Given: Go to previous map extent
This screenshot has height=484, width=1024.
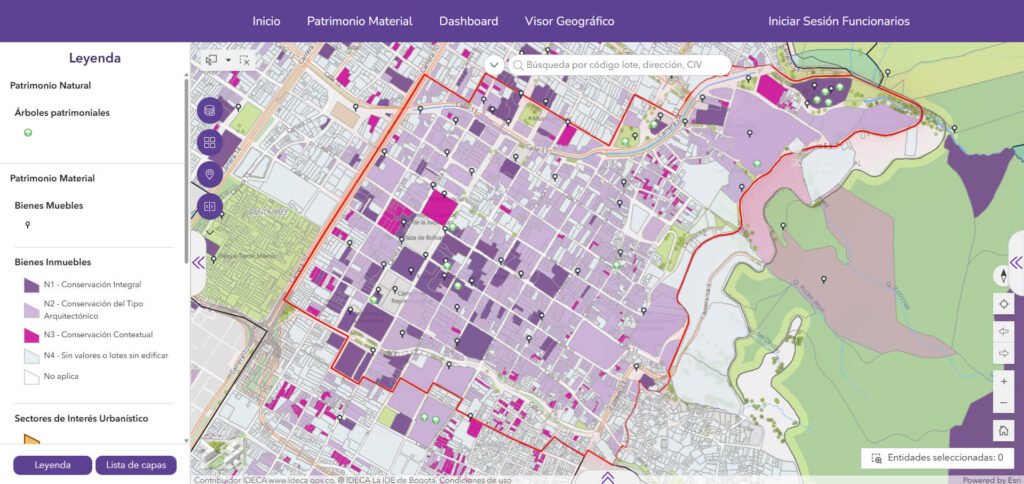Looking at the screenshot, I should (x=1003, y=332).
